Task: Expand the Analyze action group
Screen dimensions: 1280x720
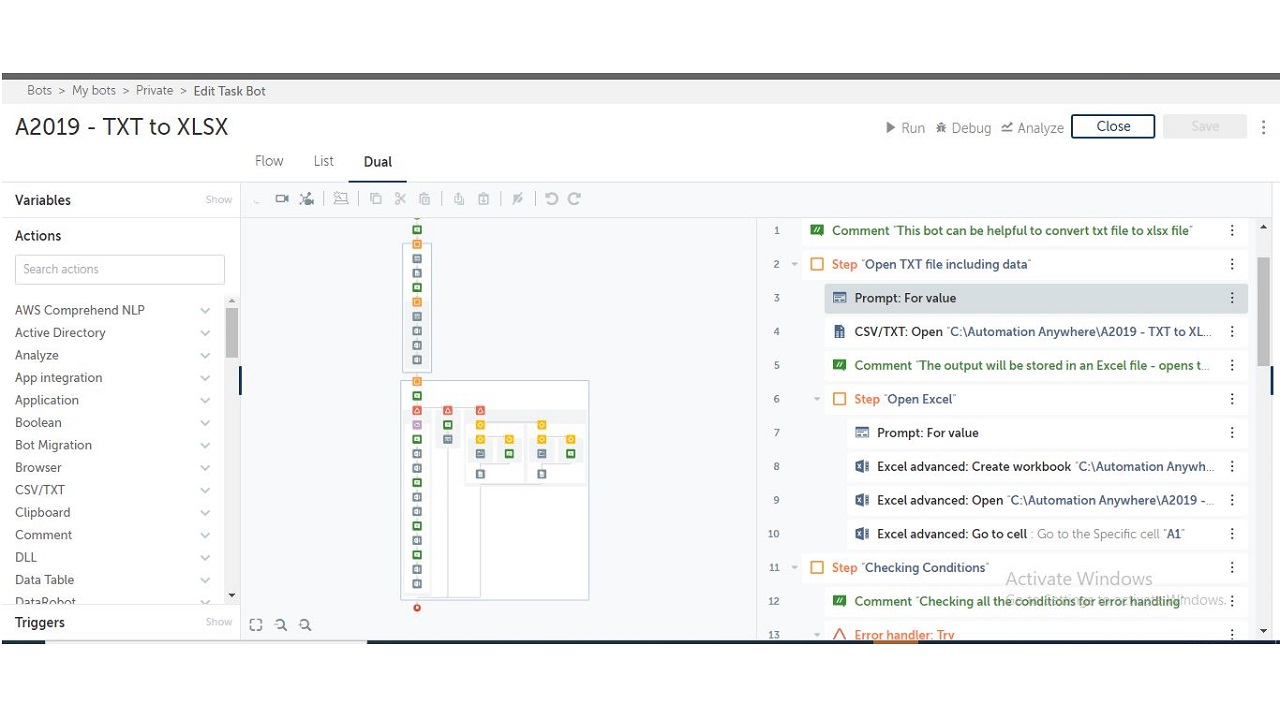Action: (205, 356)
